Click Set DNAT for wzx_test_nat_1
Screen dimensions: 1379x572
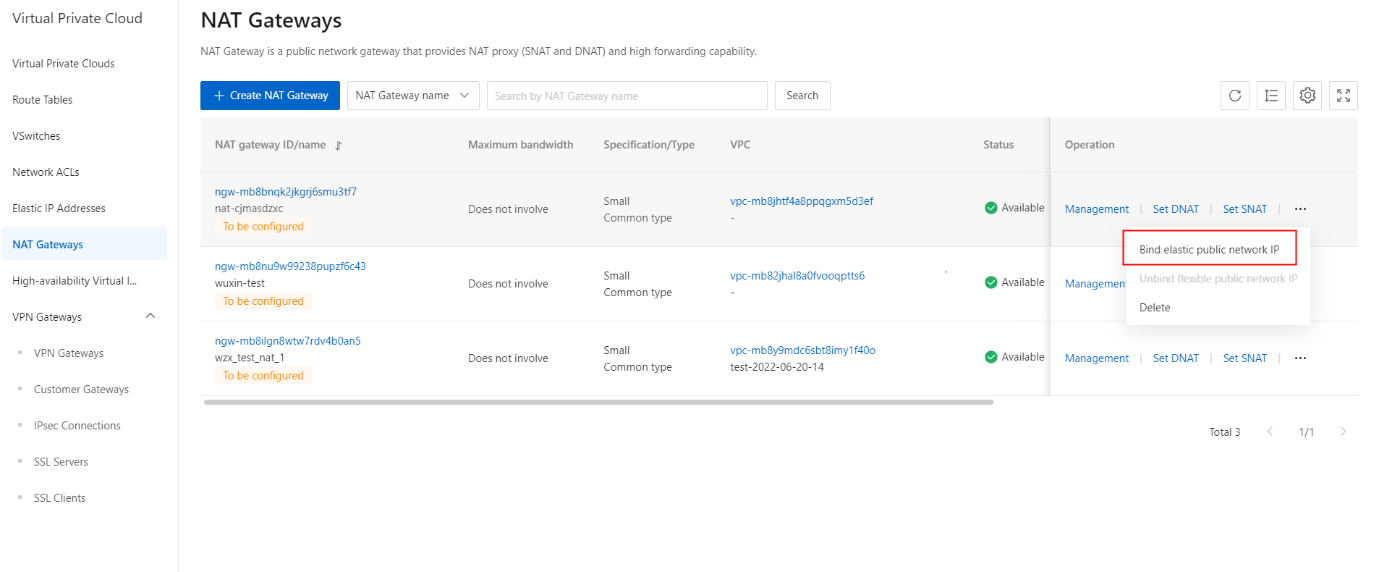click(x=1175, y=358)
